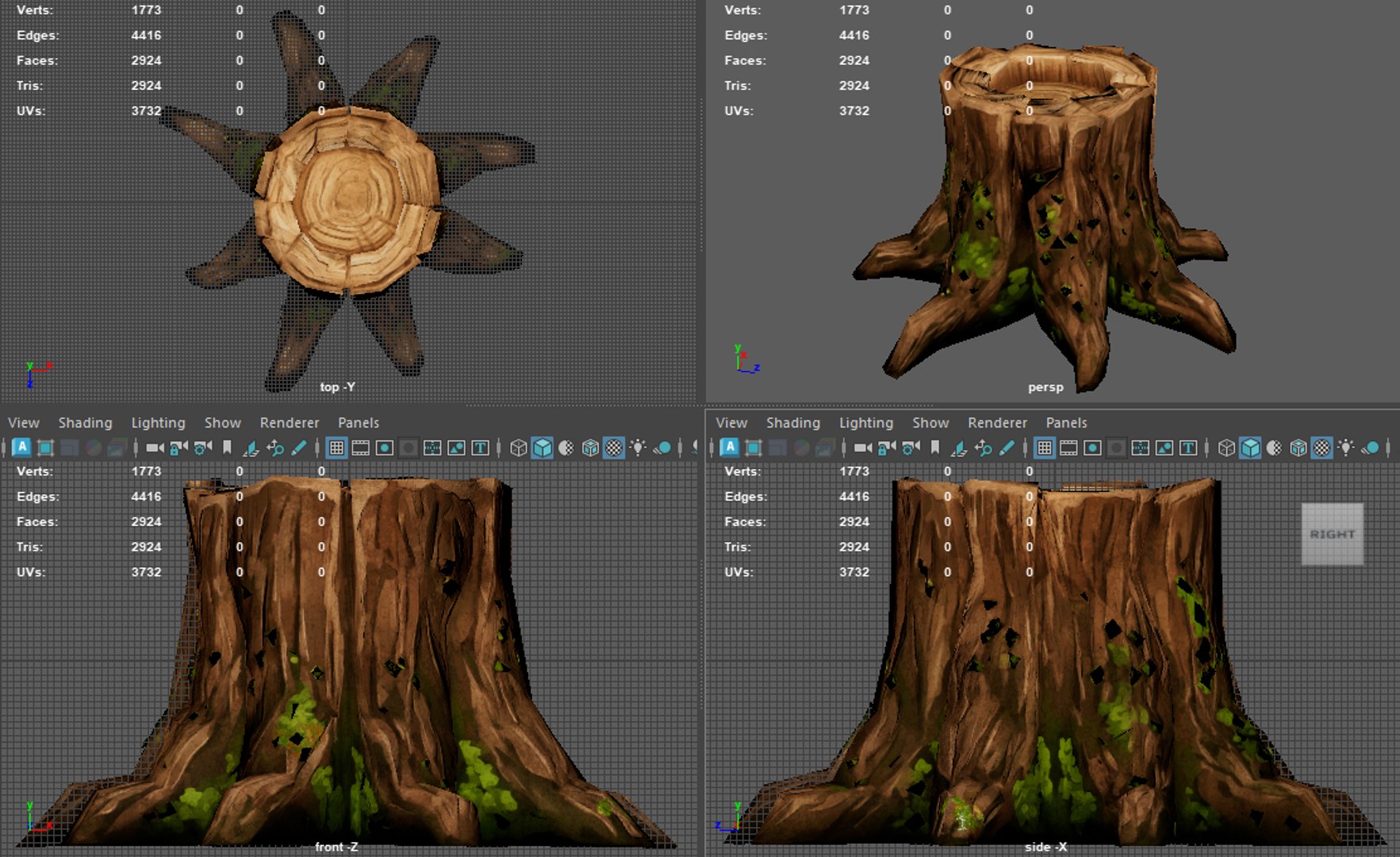Open Renderer menu in side panel
Image resolution: width=1400 pixels, height=857 pixels.
pyautogui.click(x=997, y=423)
